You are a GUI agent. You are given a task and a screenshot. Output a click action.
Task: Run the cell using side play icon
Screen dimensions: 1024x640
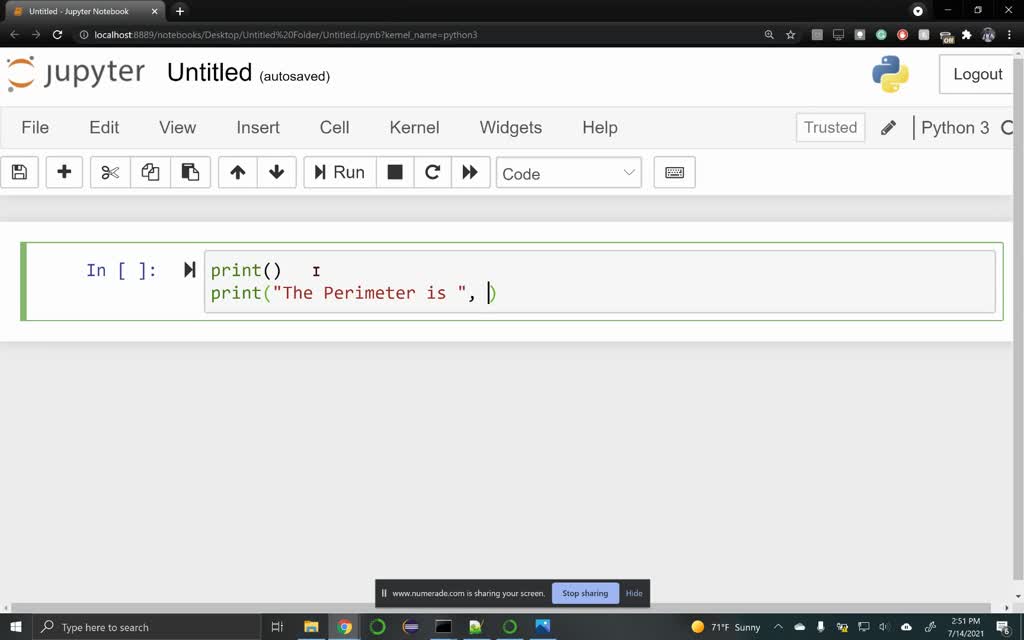pyautogui.click(x=189, y=270)
